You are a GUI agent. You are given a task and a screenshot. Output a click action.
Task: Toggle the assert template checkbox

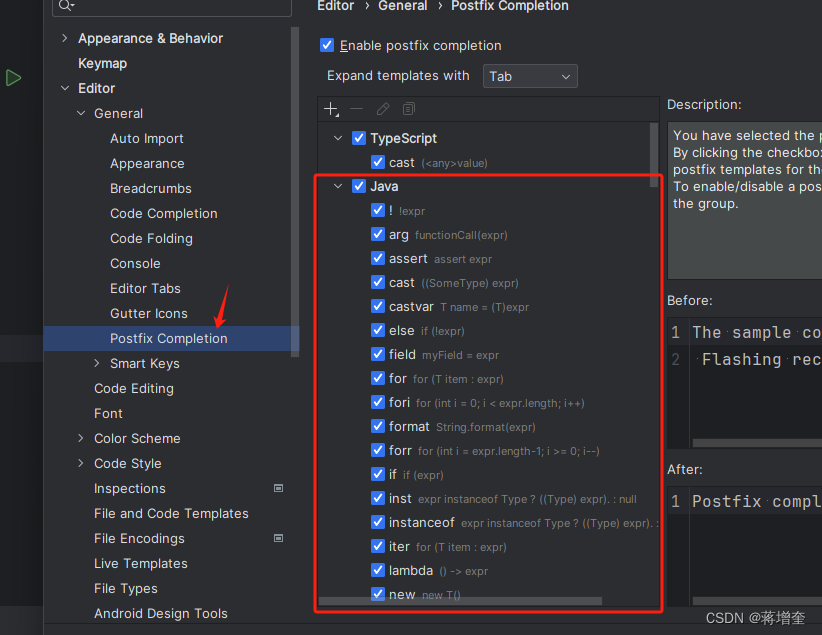377,258
